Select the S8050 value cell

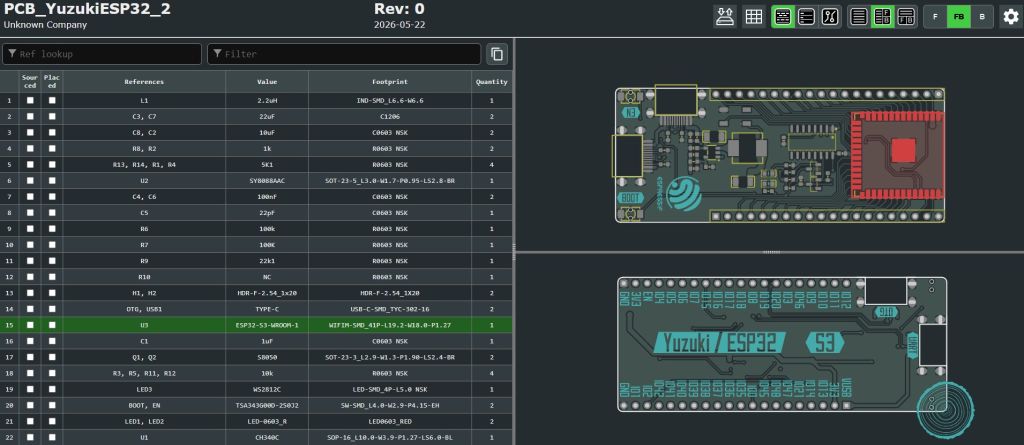tap(267, 357)
